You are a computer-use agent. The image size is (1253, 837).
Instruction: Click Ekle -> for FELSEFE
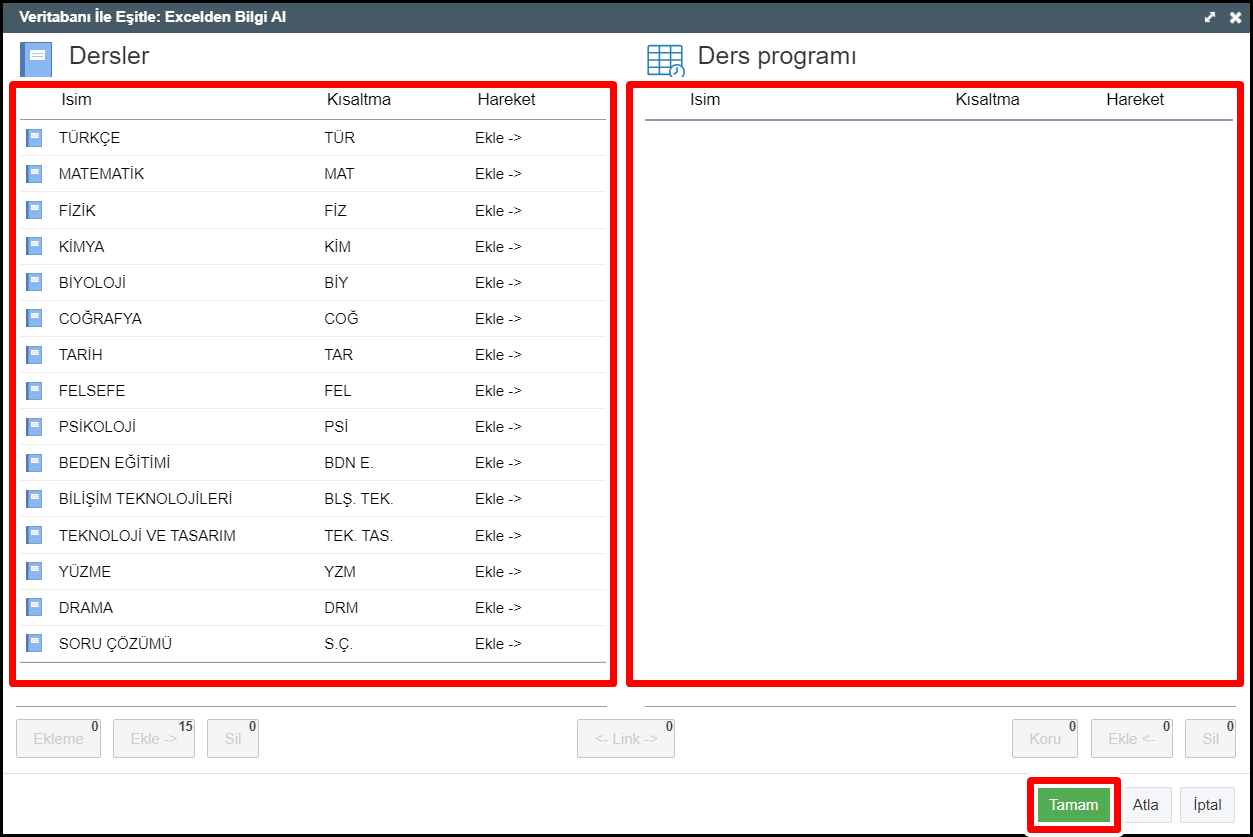coord(498,390)
